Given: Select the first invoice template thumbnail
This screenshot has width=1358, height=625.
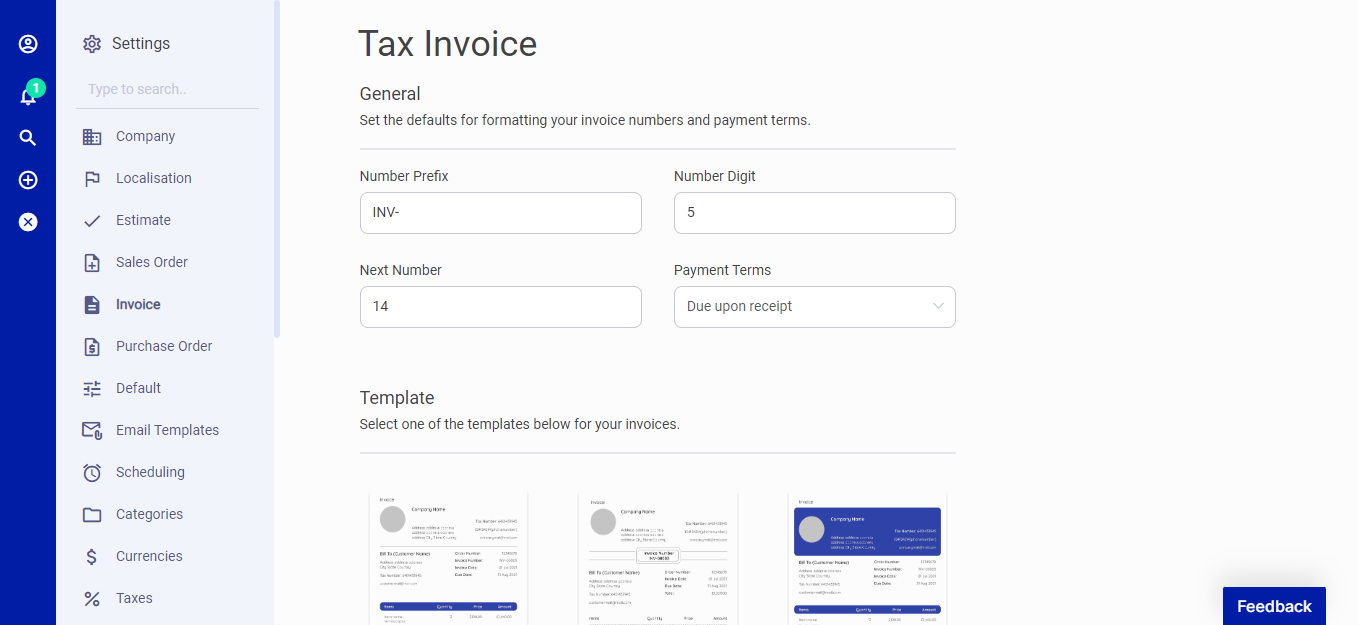Looking at the screenshot, I should coord(448,558).
